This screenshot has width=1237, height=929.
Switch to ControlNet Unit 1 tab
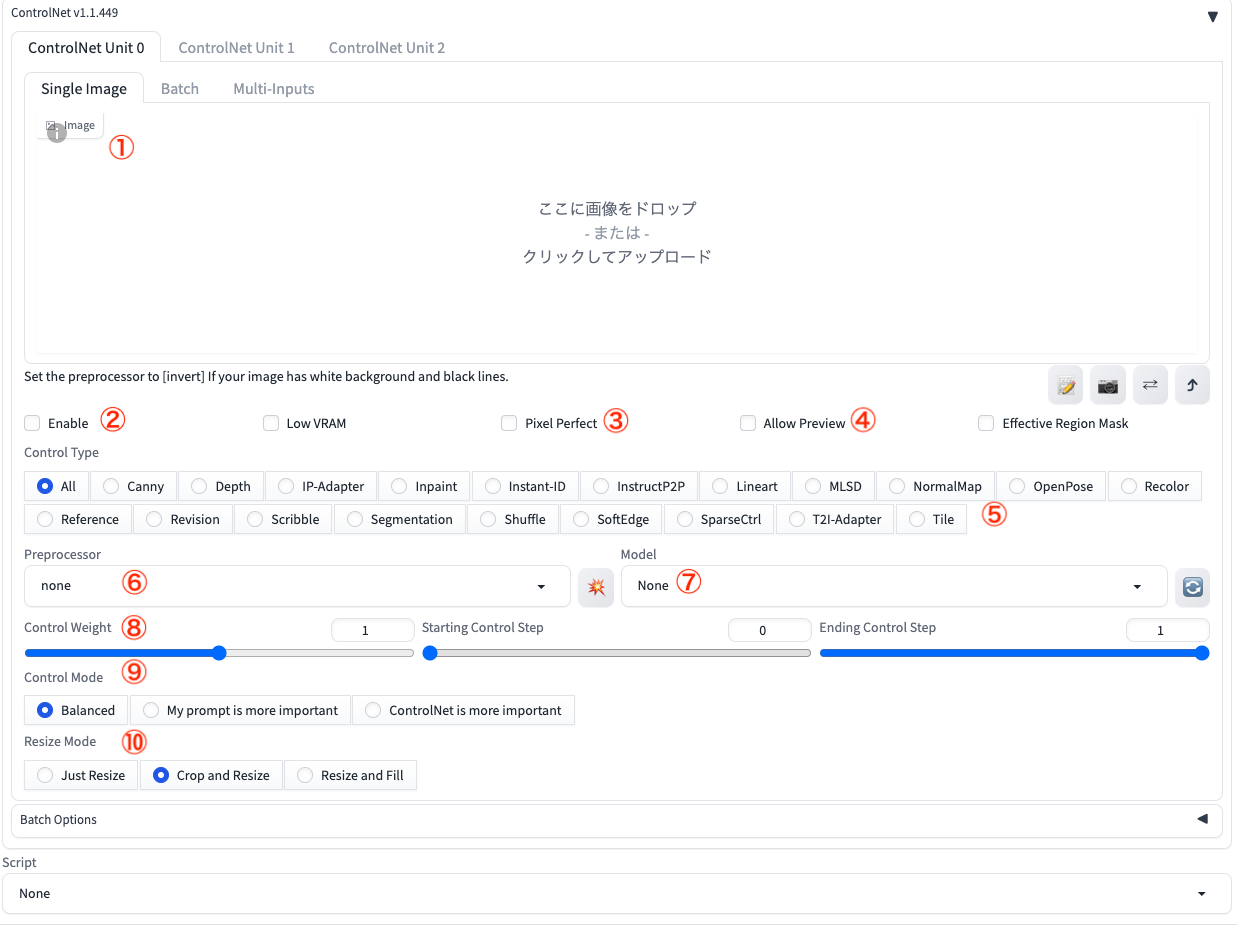click(236, 47)
